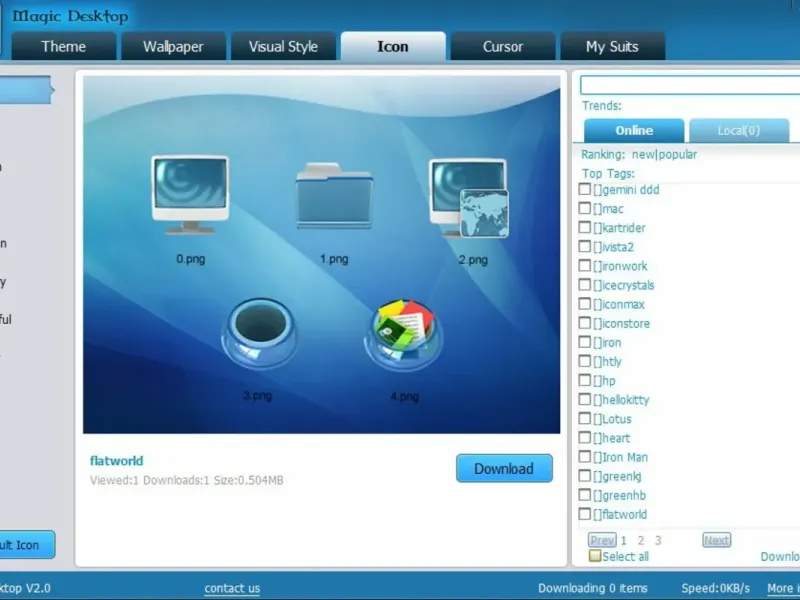The height and width of the screenshot is (600, 800).
Task: Tick the htly checkbox
Action: [585, 361]
